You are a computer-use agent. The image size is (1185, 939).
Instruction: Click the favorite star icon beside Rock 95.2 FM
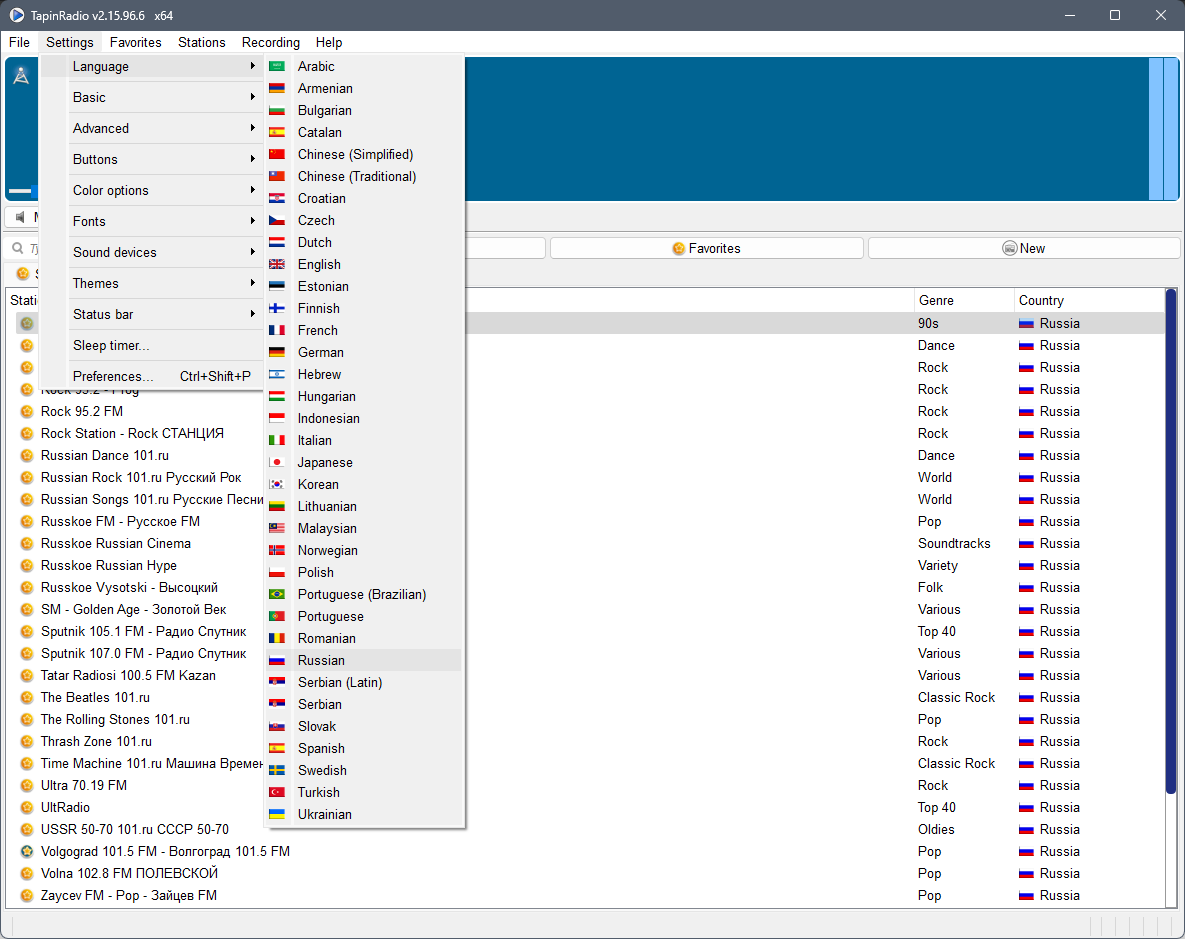26,411
